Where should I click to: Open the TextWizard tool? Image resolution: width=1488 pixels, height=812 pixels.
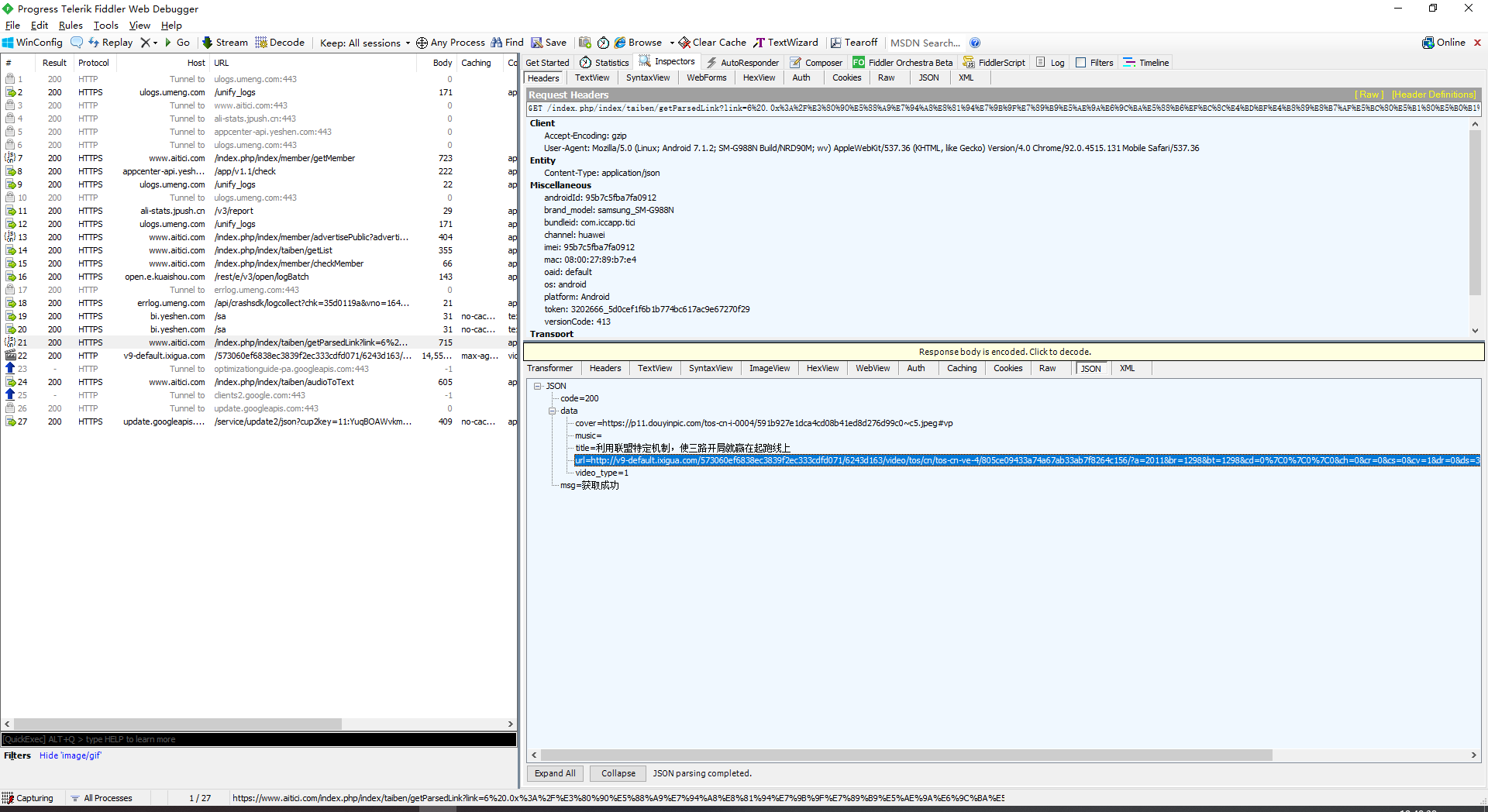click(x=786, y=43)
